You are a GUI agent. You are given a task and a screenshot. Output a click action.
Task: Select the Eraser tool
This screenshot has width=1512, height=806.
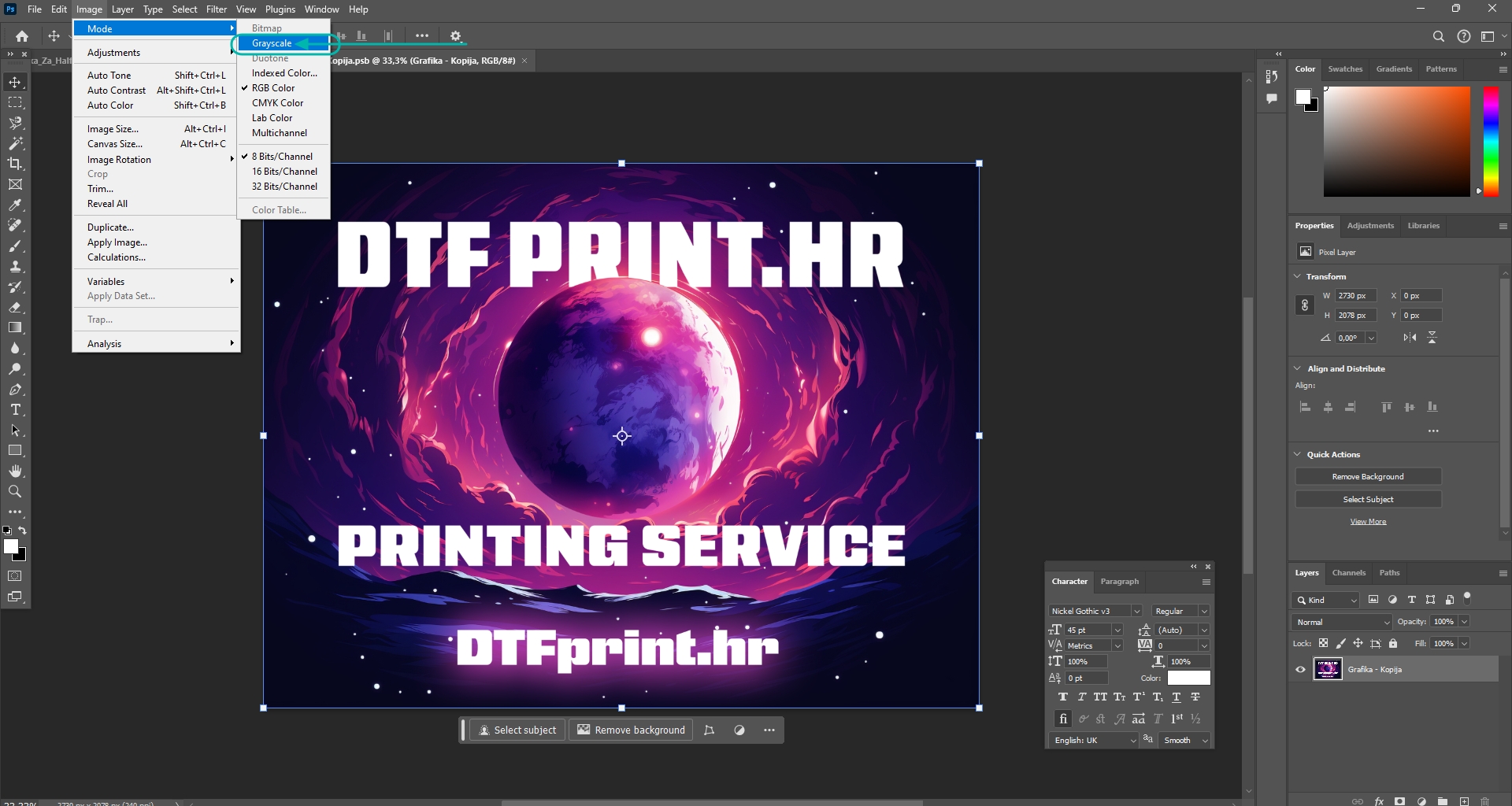tap(15, 307)
